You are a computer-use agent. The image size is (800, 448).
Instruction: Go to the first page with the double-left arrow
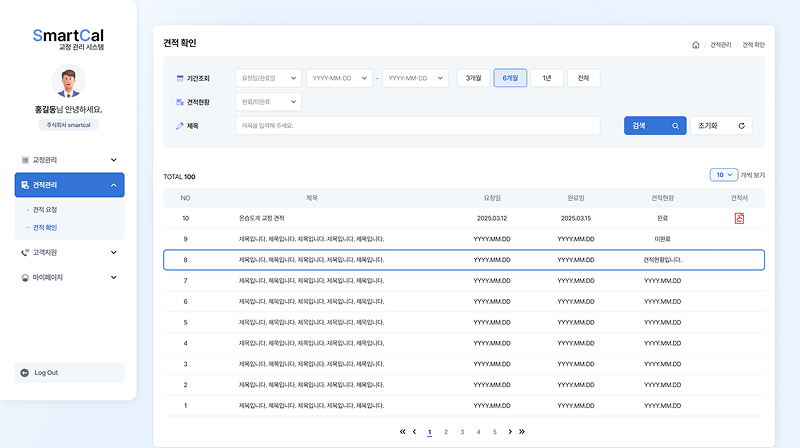coord(403,432)
